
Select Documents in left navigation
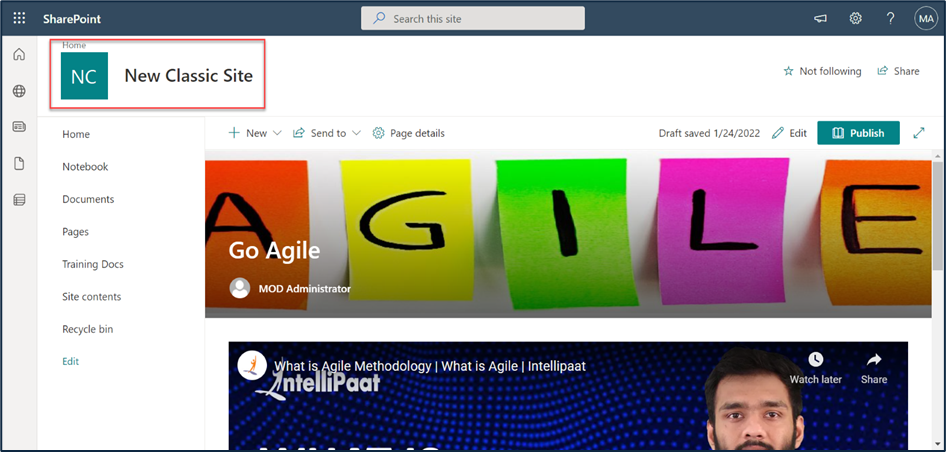tap(88, 199)
